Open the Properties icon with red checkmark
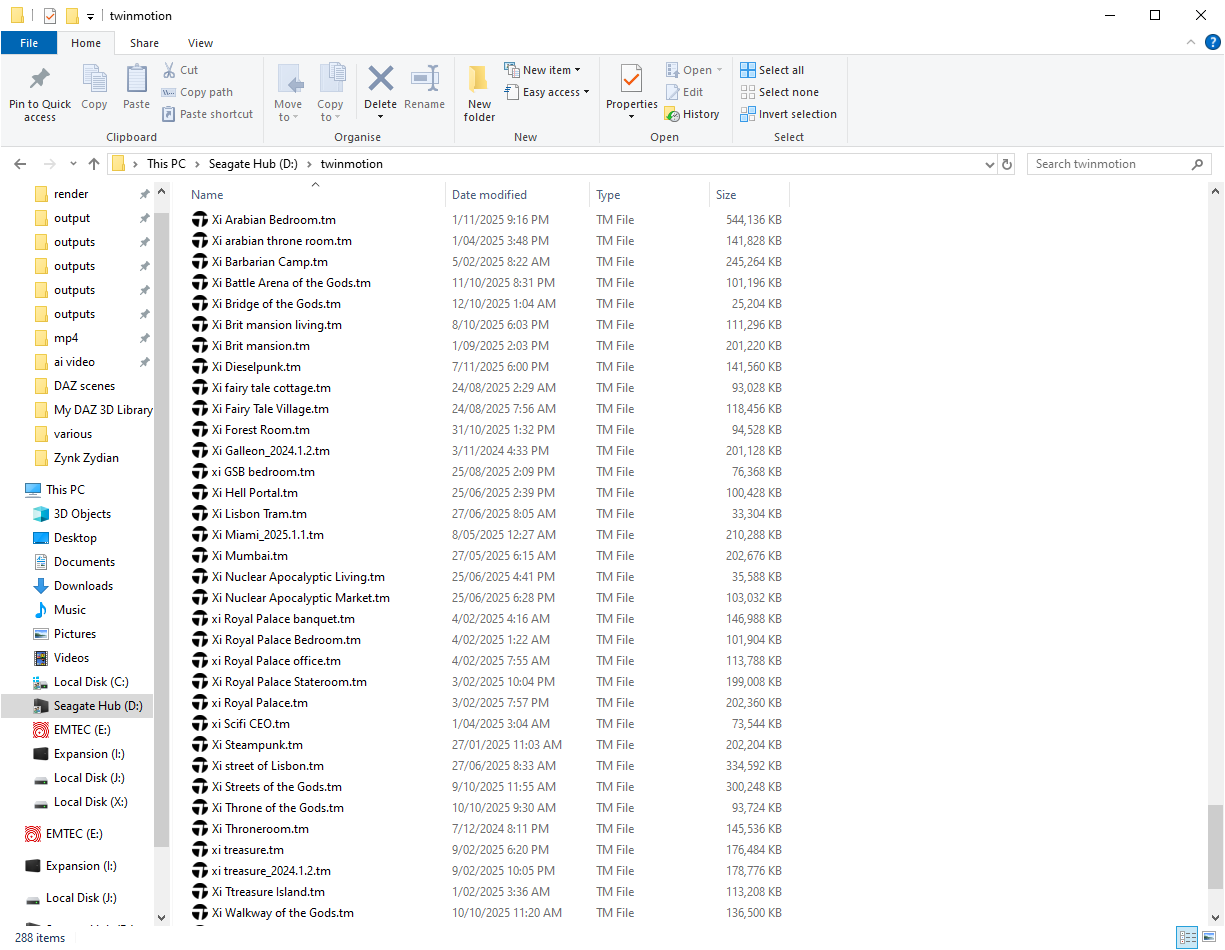Screen dimensions: 1225x950 coord(631,78)
